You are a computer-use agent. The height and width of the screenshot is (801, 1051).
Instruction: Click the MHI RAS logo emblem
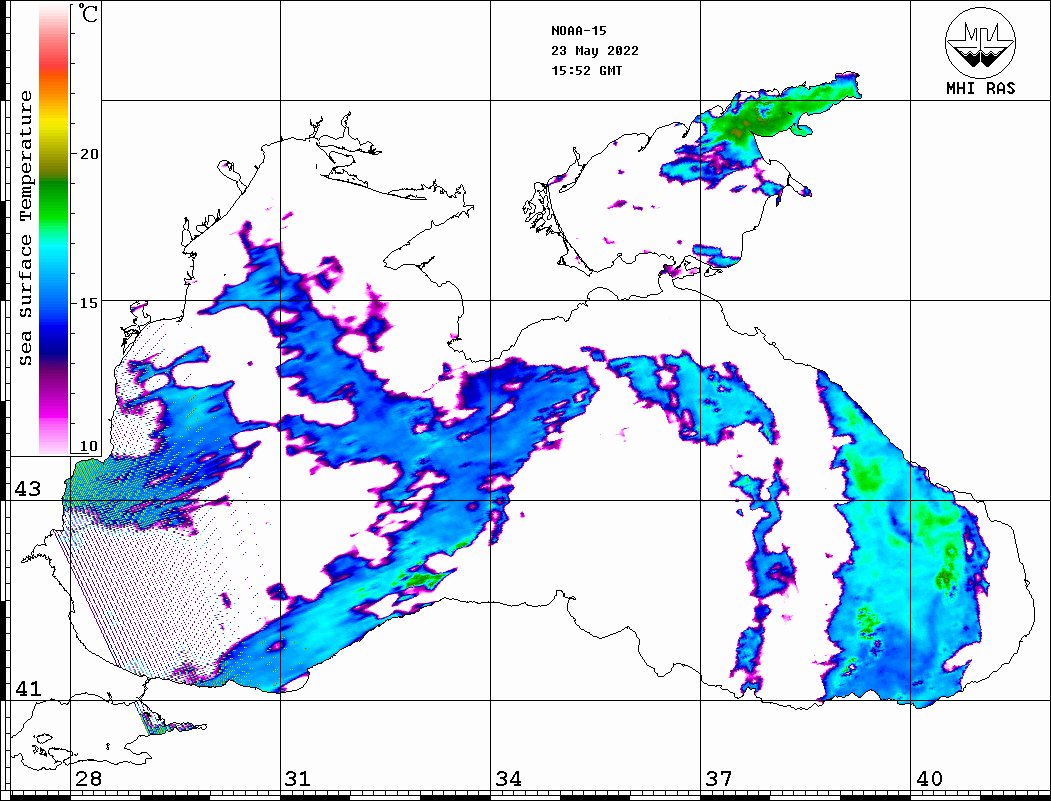pyautogui.click(x=980, y=42)
